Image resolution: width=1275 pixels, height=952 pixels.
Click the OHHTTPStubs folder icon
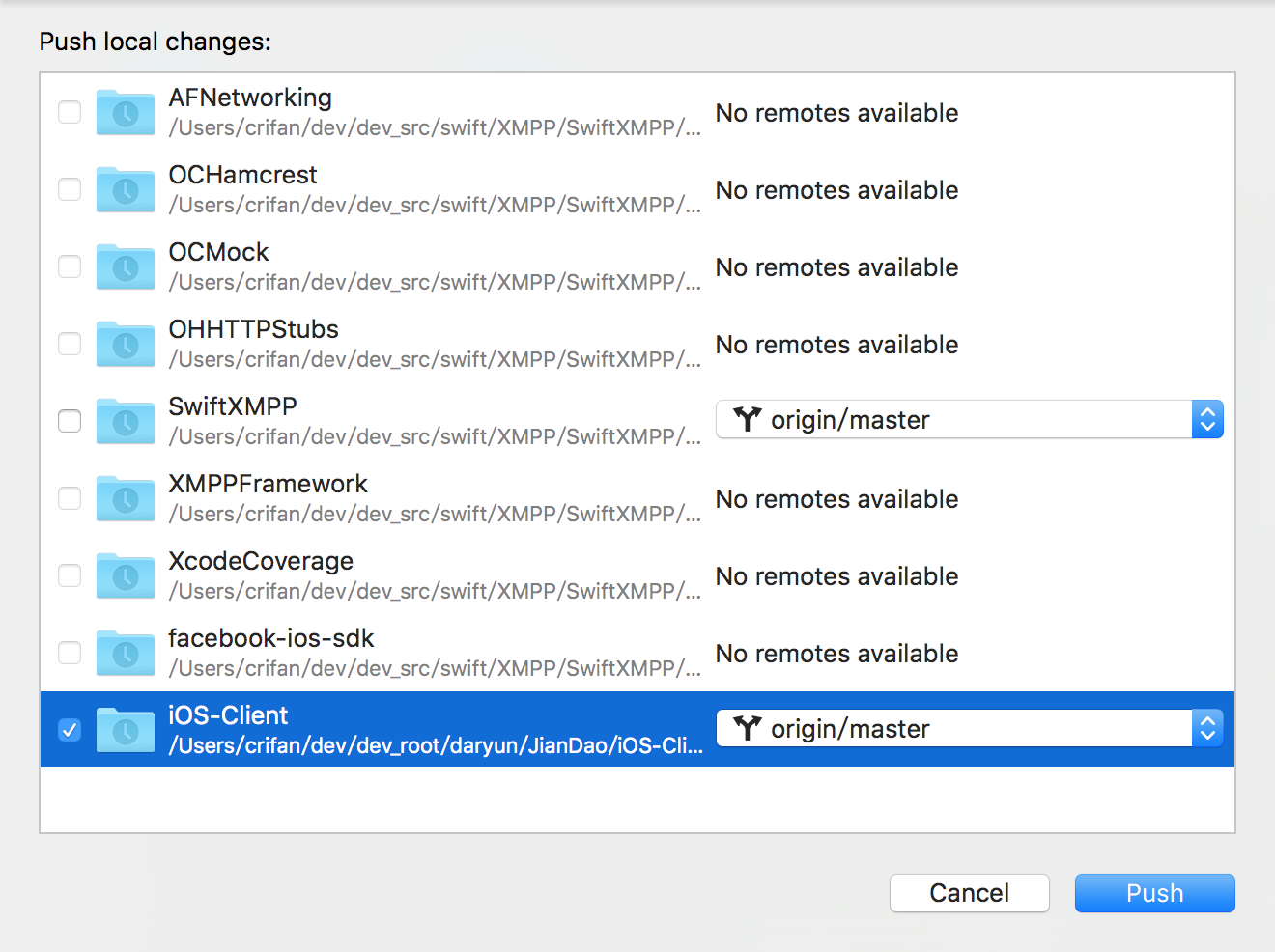pos(126,345)
